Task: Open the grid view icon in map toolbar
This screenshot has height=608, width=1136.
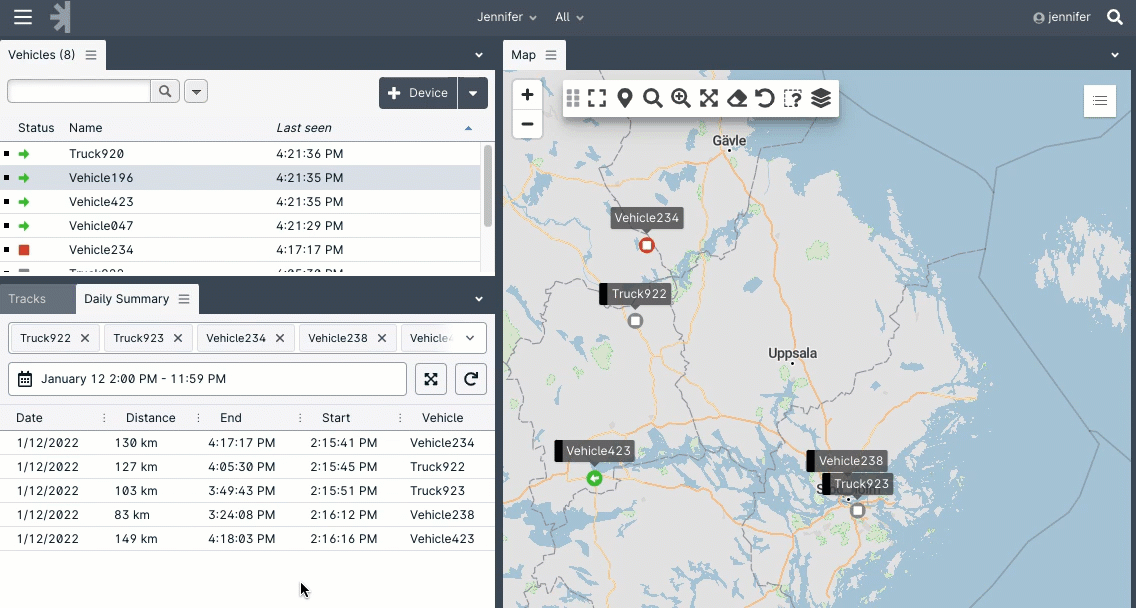Action: tap(572, 98)
